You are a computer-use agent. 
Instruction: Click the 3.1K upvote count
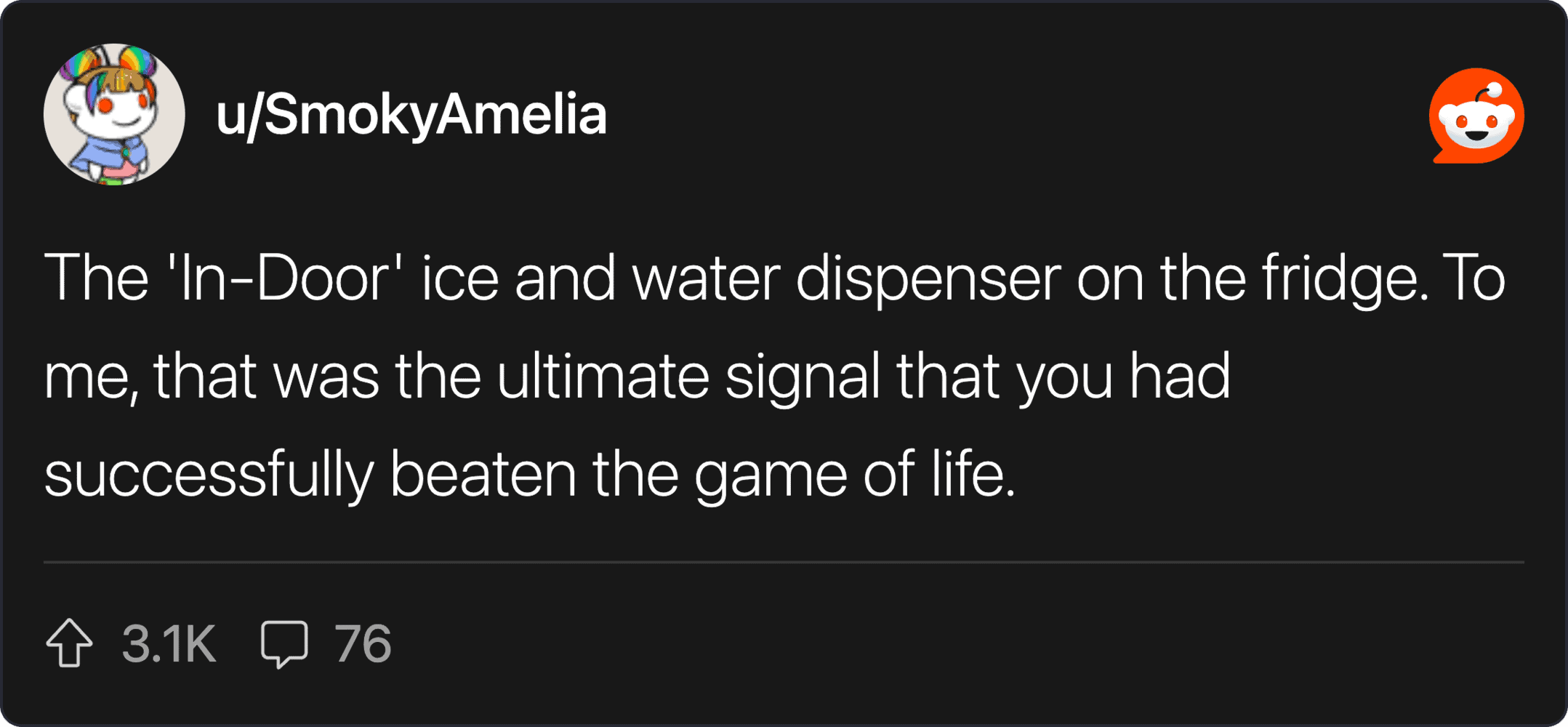coord(169,643)
